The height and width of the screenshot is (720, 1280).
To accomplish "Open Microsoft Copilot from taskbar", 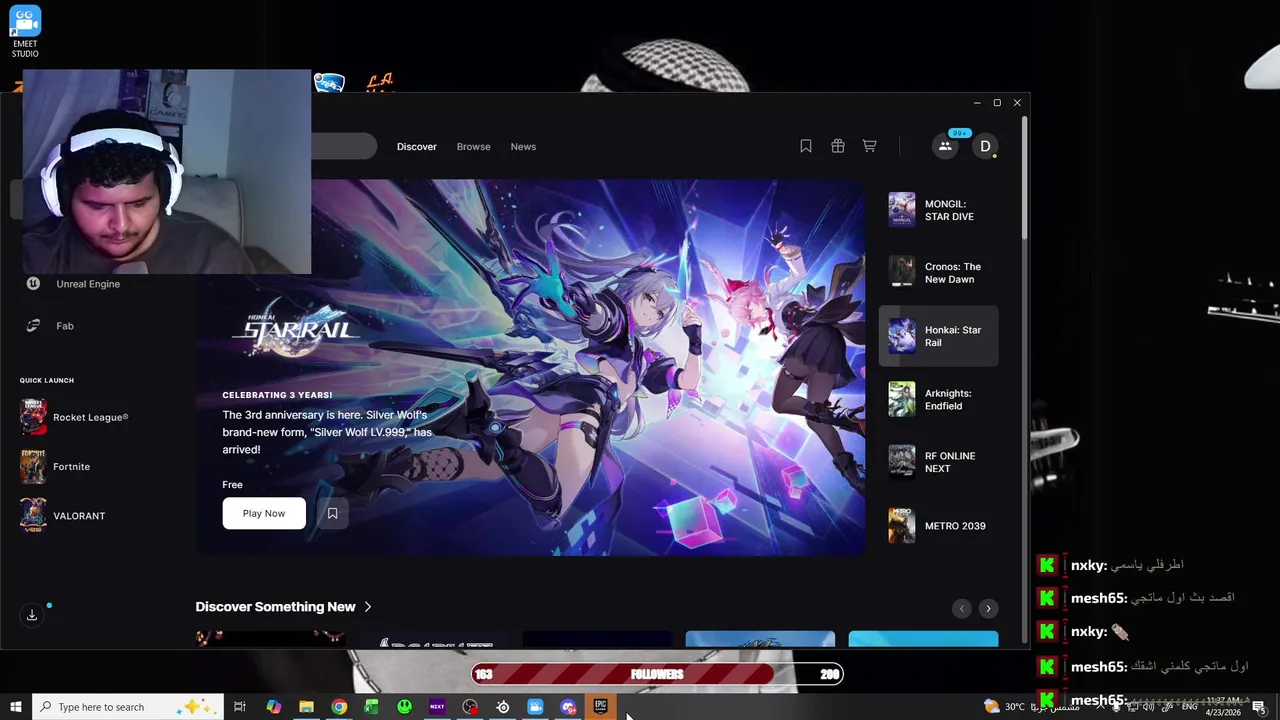I will pyautogui.click(x=273, y=707).
